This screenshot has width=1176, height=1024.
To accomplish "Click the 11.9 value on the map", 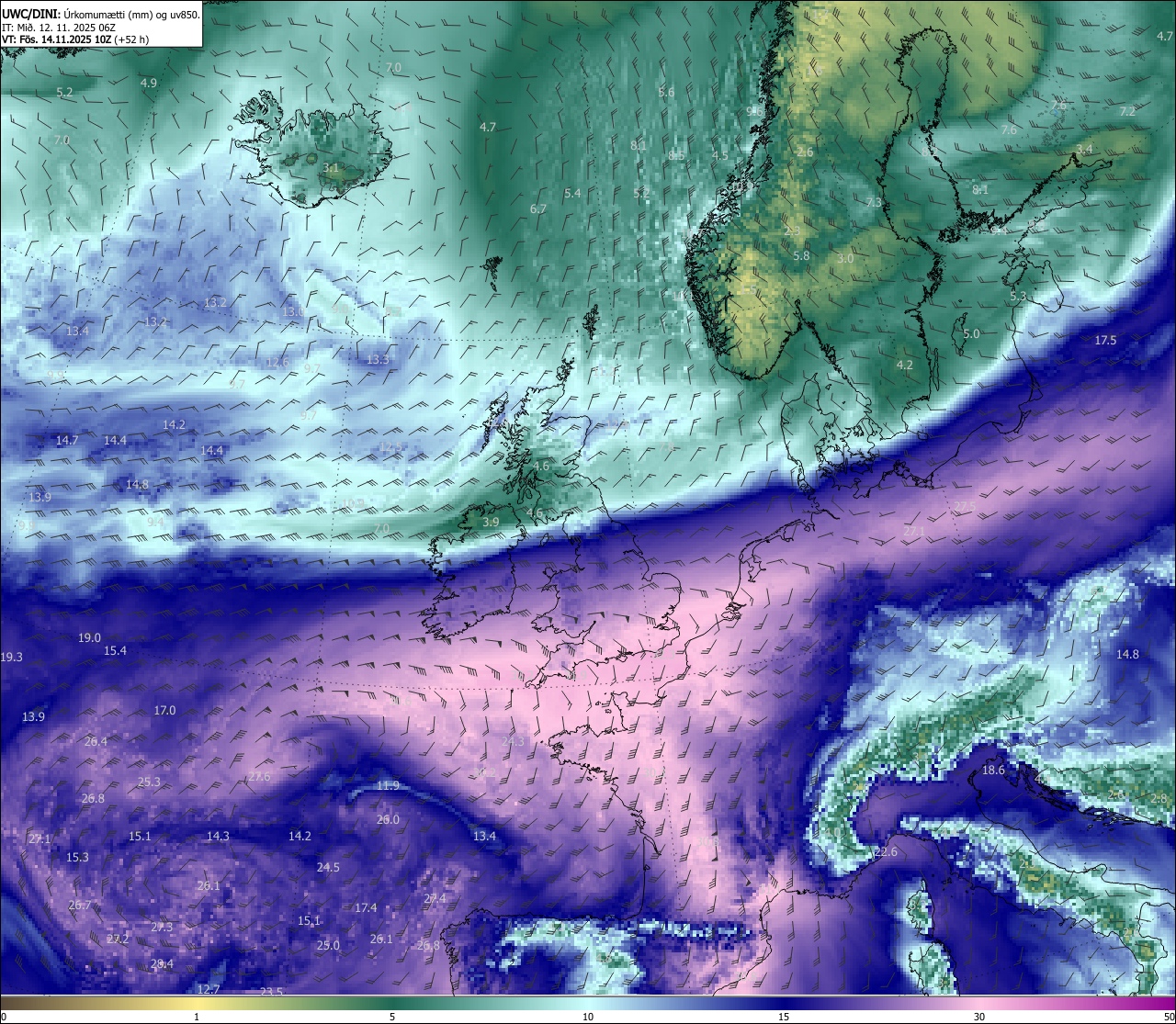I will pos(388,785).
